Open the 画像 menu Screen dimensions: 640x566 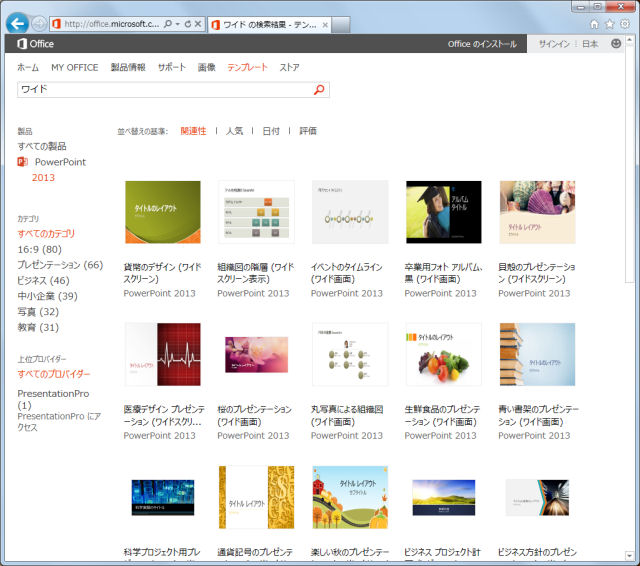pos(207,67)
